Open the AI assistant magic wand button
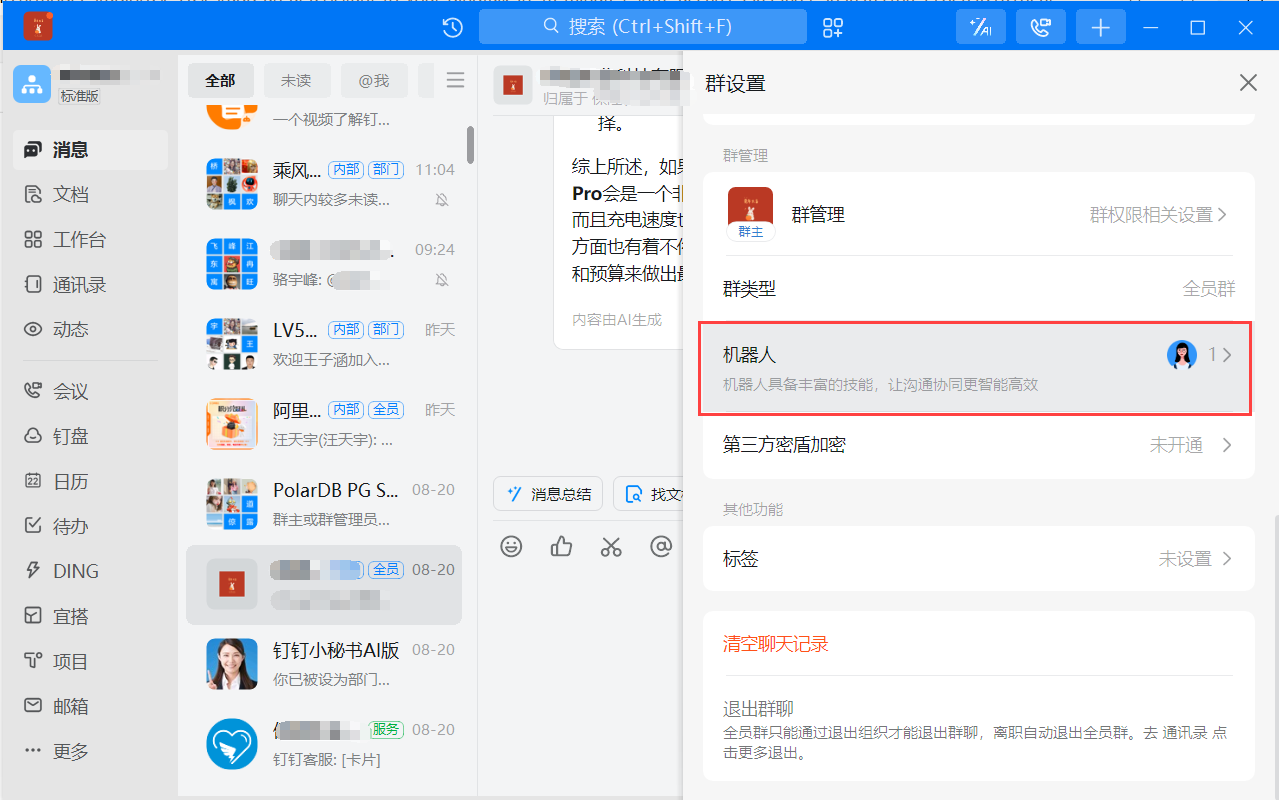This screenshot has width=1279, height=800. [x=981, y=27]
